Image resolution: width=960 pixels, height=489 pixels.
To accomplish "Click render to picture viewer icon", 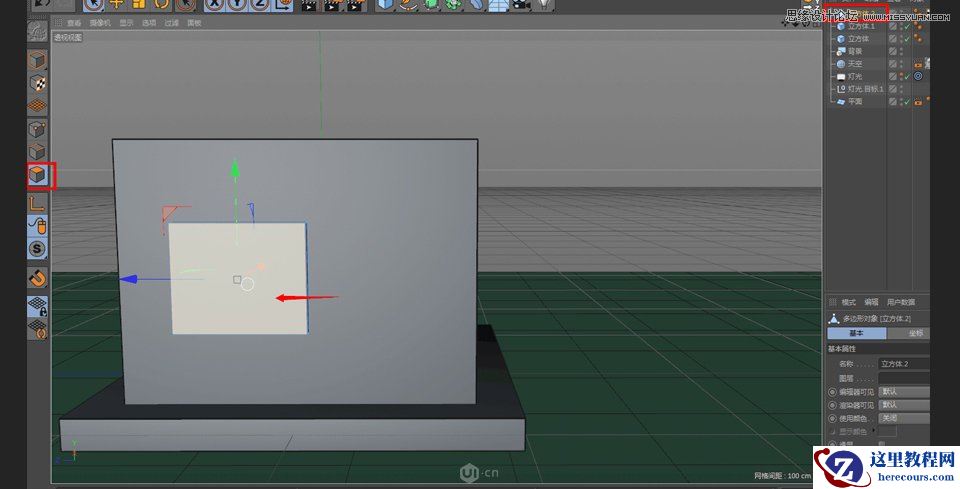I will click(x=332, y=6).
